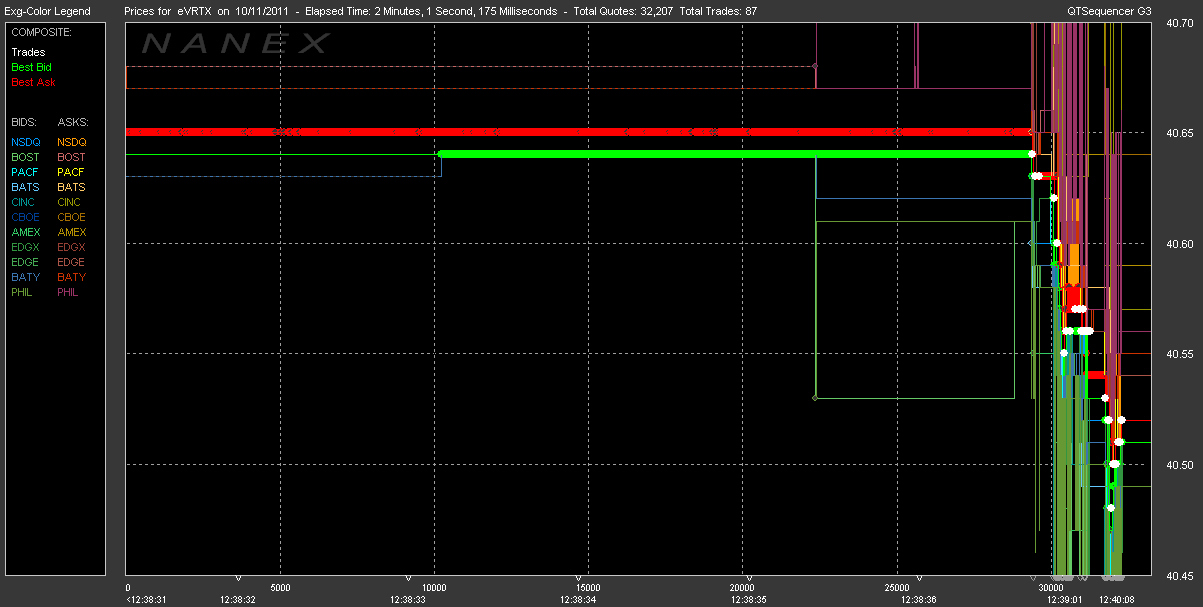Click the time tick marker above 12:38:34

(x=580, y=578)
